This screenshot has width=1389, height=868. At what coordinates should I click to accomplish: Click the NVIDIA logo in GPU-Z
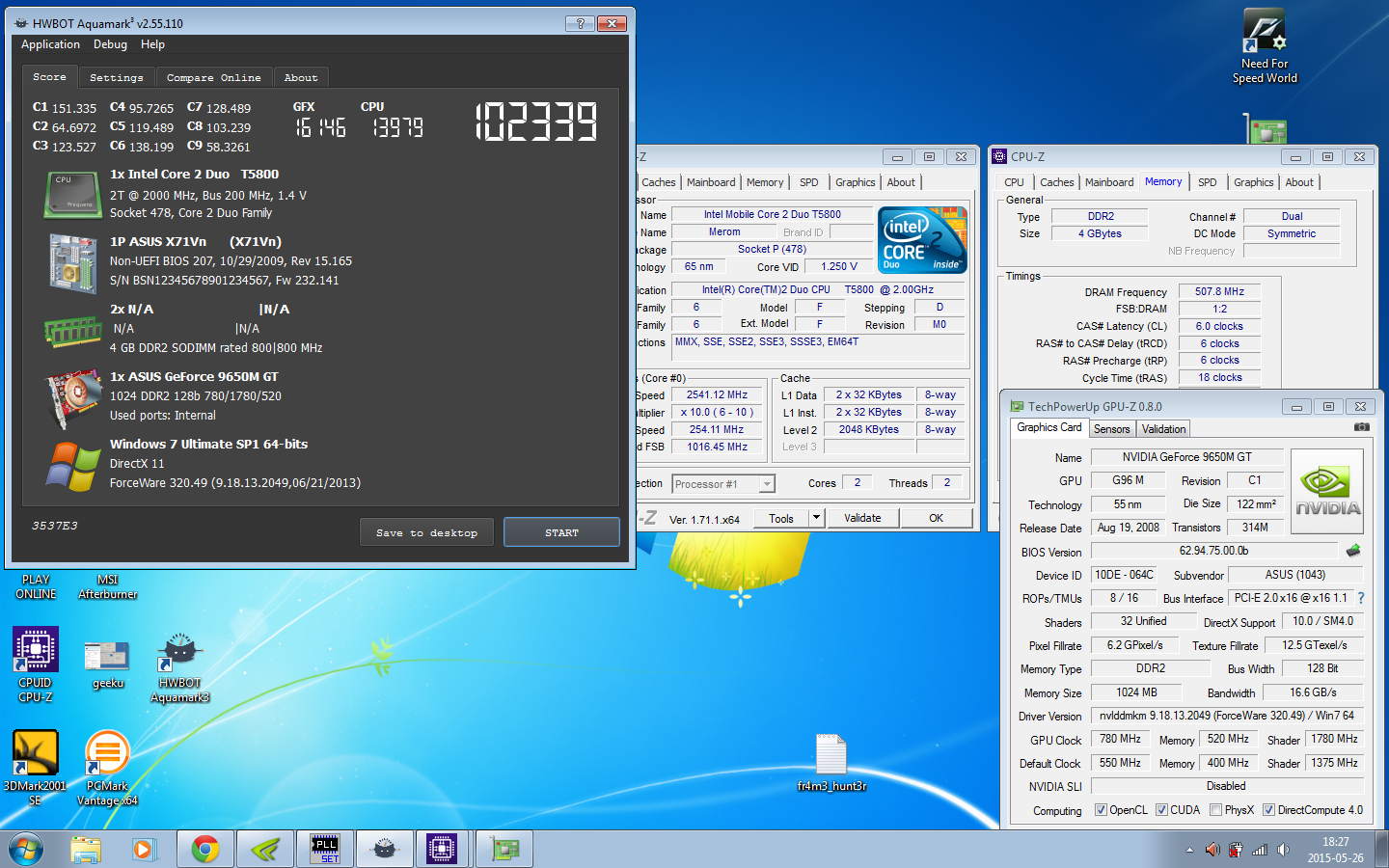tap(1327, 492)
